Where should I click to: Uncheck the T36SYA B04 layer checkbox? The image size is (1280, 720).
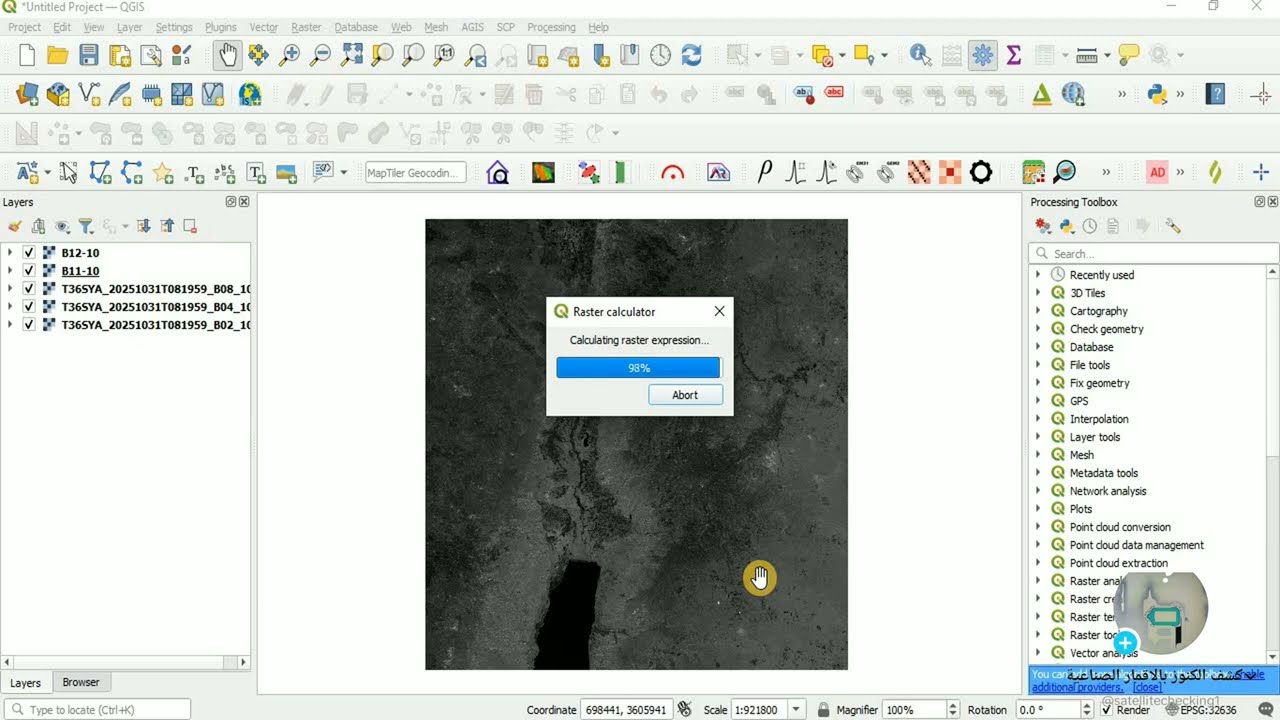29,307
